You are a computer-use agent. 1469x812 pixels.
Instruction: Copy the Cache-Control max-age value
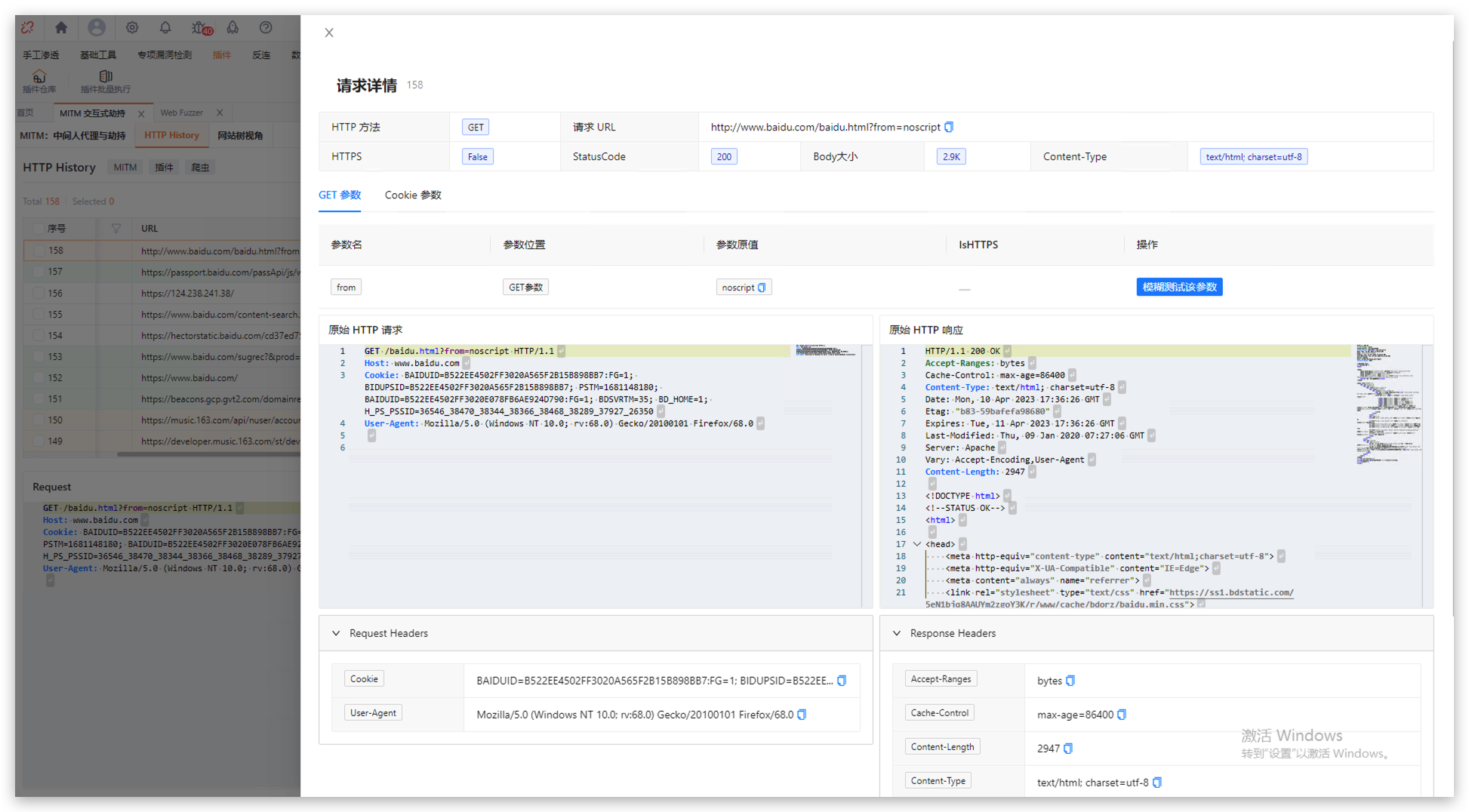click(x=1122, y=715)
